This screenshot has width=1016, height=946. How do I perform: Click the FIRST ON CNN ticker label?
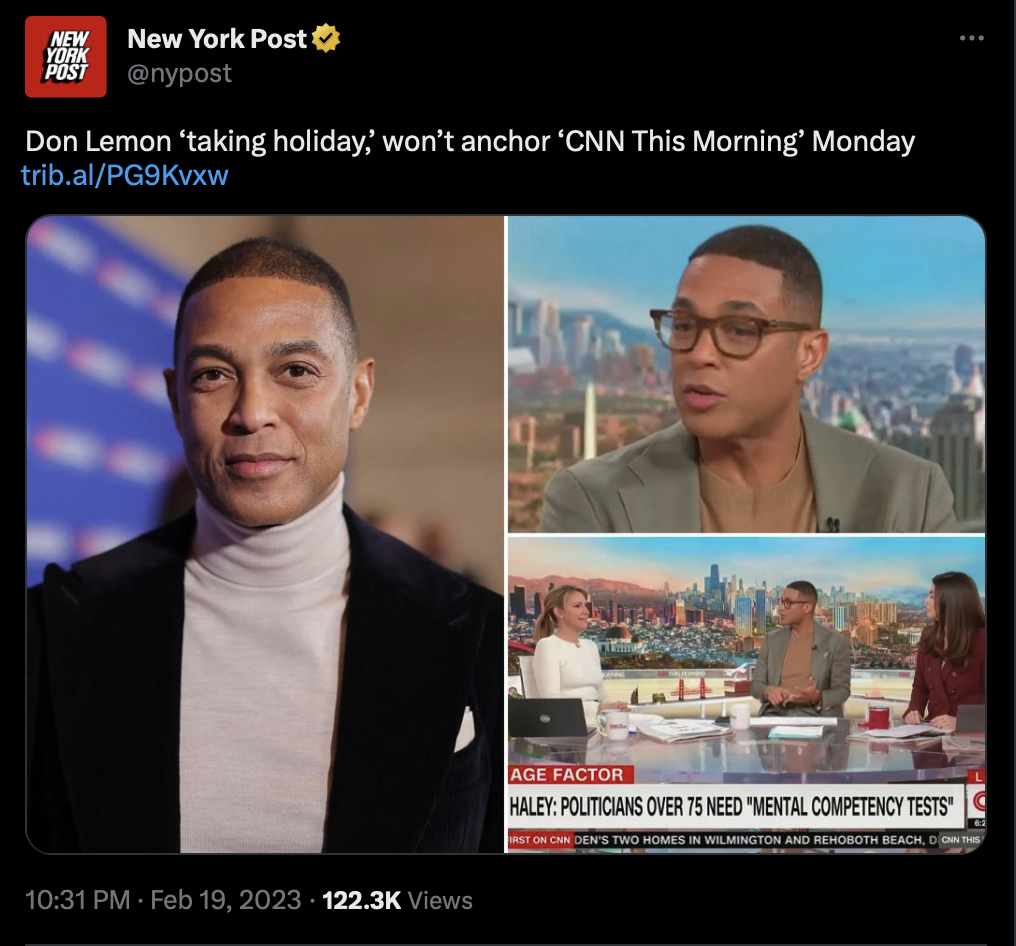click(539, 840)
